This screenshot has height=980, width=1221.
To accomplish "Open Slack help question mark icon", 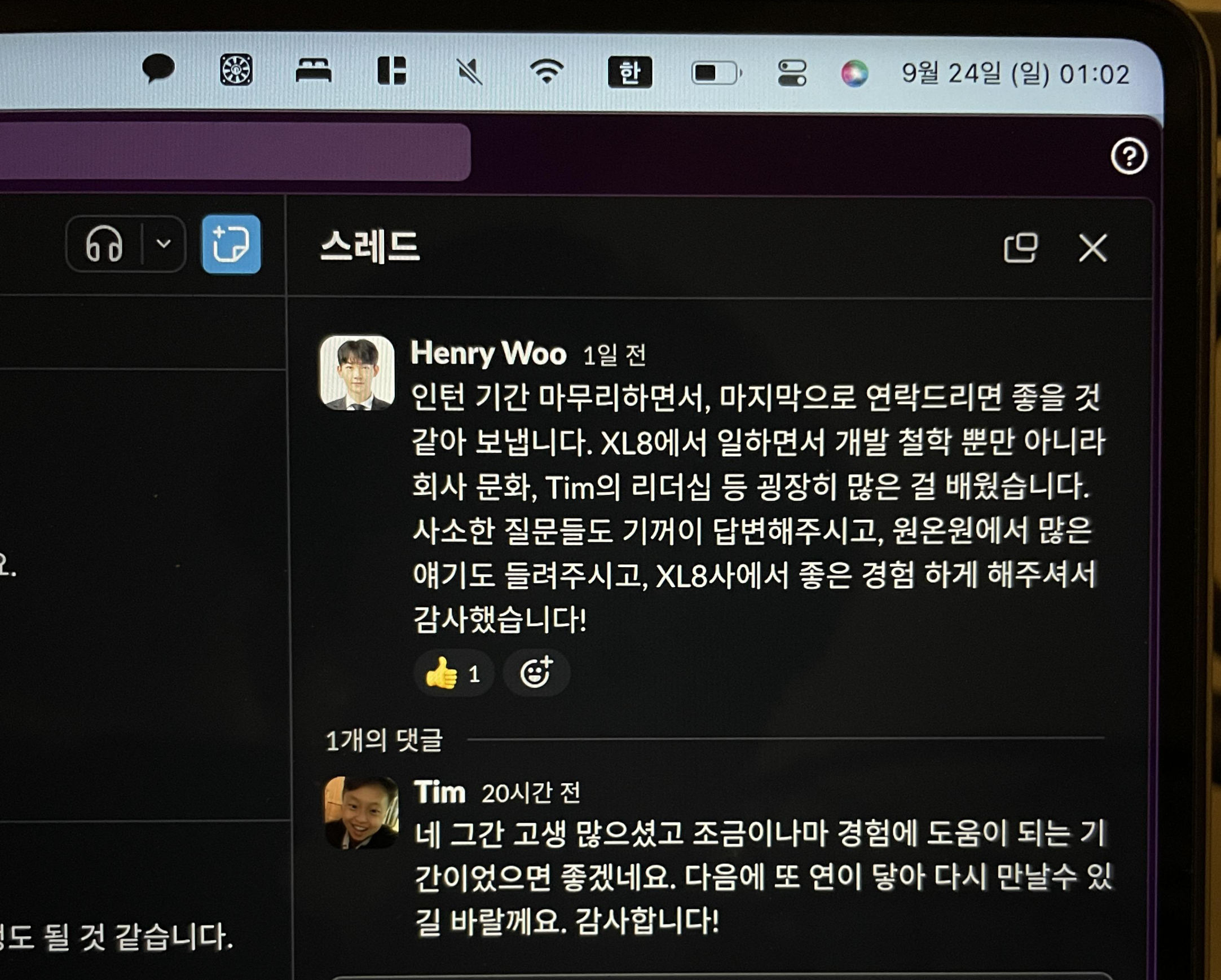I will click(x=1129, y=156).
